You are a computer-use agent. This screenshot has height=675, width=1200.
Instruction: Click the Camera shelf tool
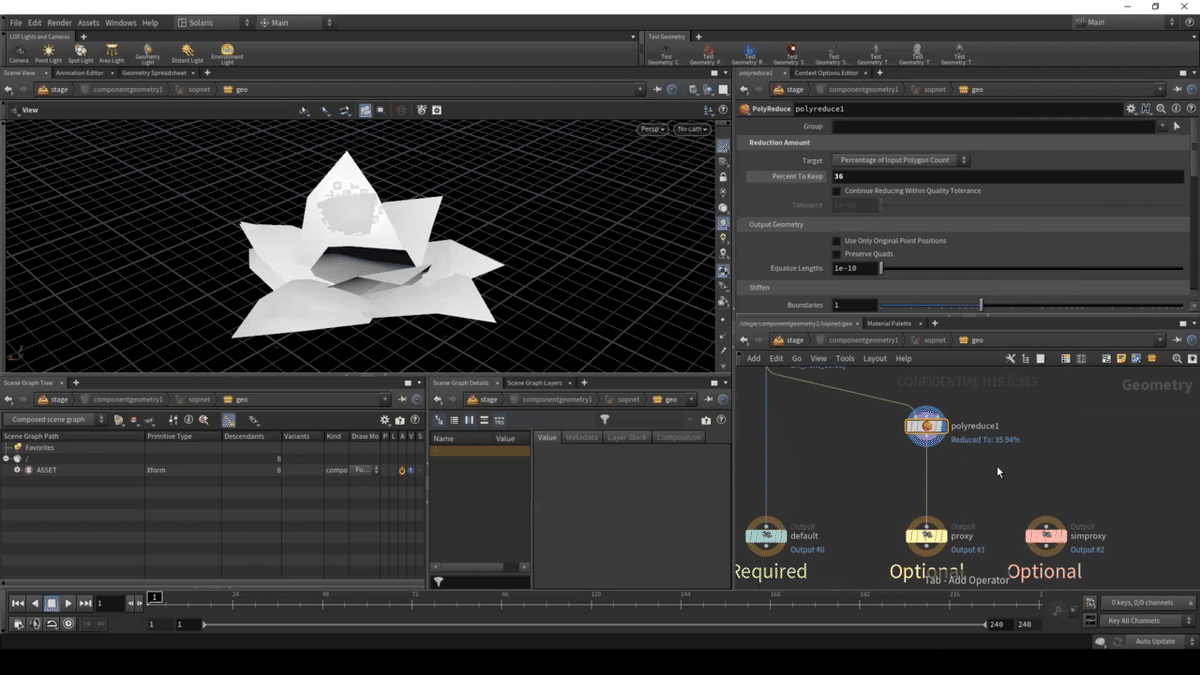[x=18, y=53]
